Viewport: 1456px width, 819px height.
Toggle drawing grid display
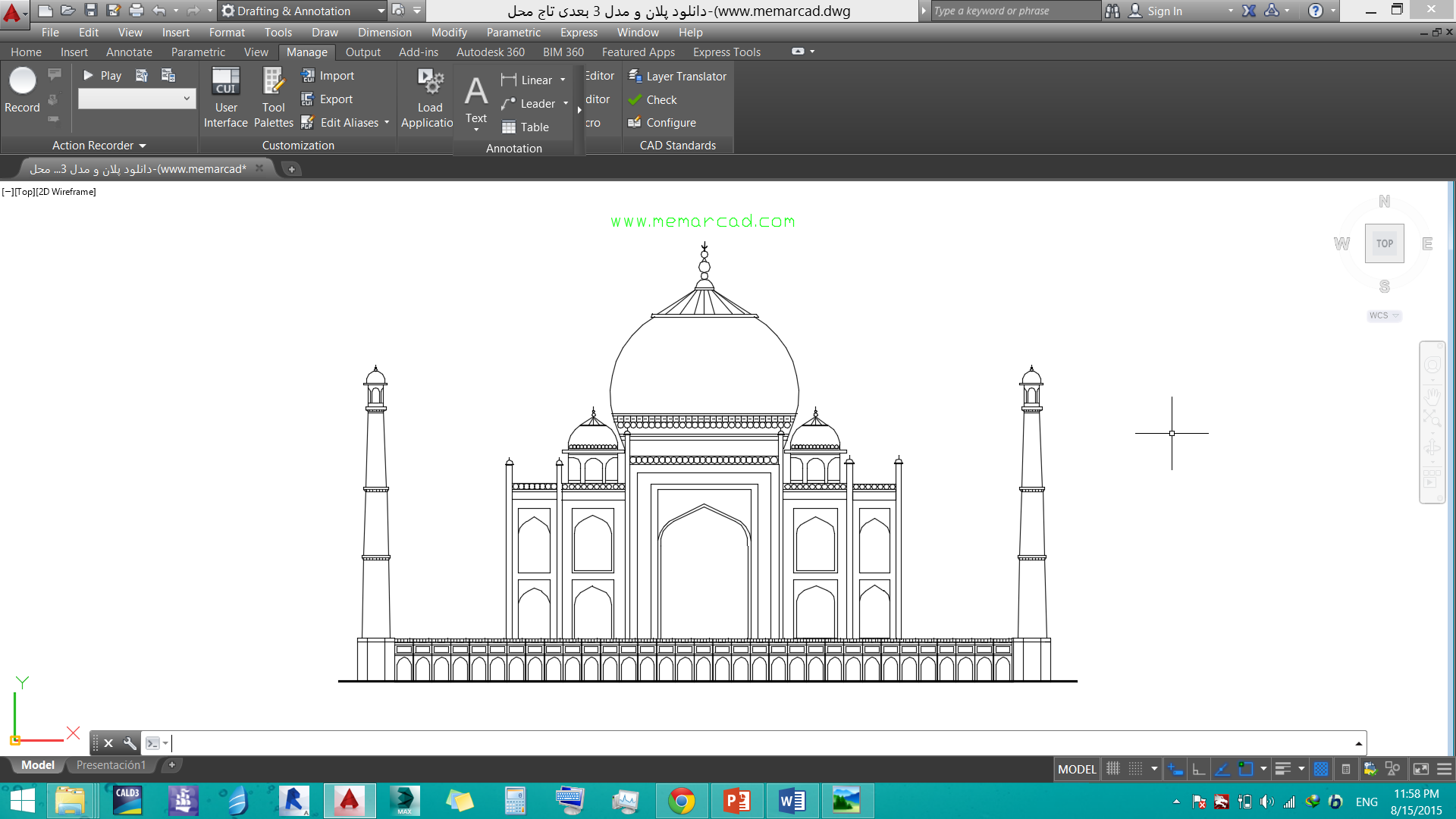1112,769
